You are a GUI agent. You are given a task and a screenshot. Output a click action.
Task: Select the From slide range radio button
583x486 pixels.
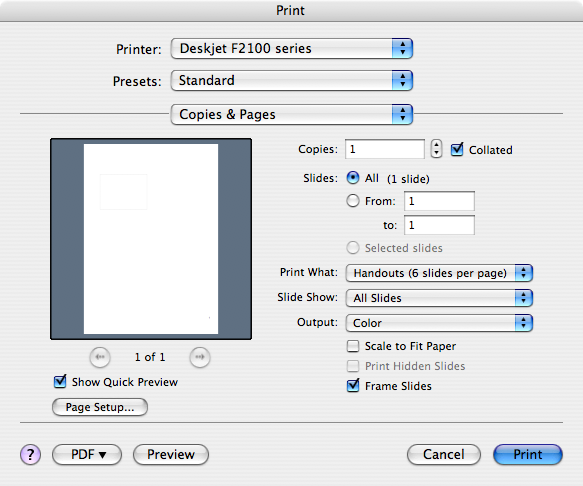click(353, 201)
